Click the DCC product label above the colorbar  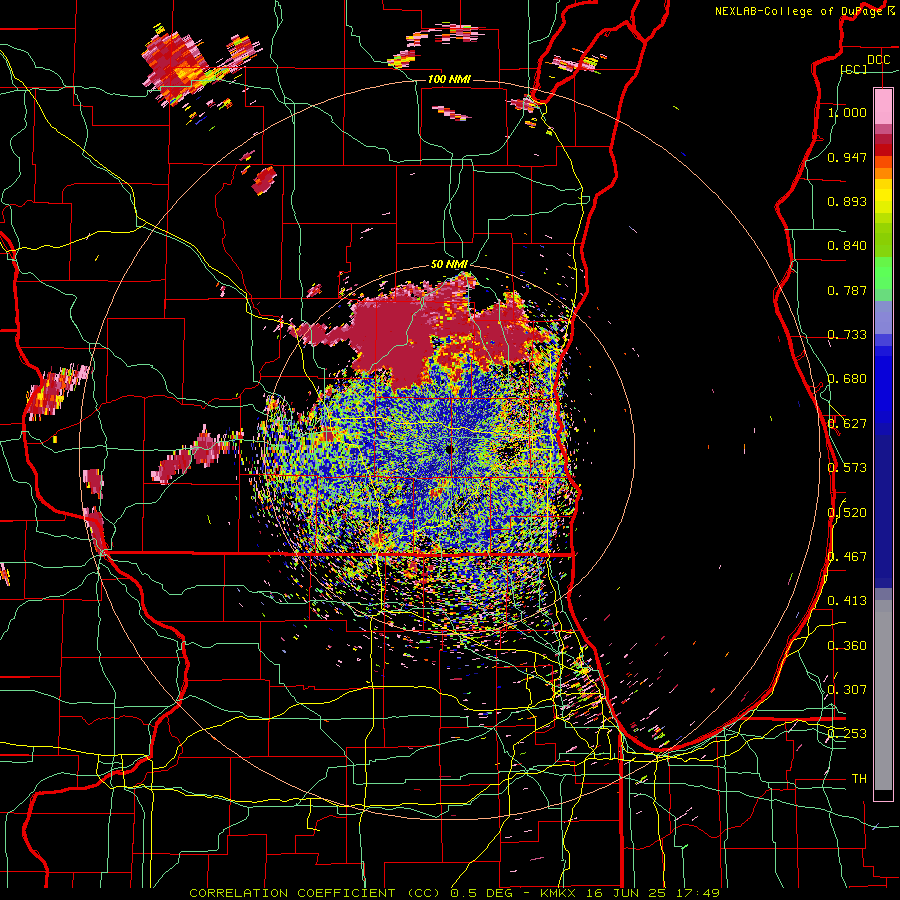[878, 60]
